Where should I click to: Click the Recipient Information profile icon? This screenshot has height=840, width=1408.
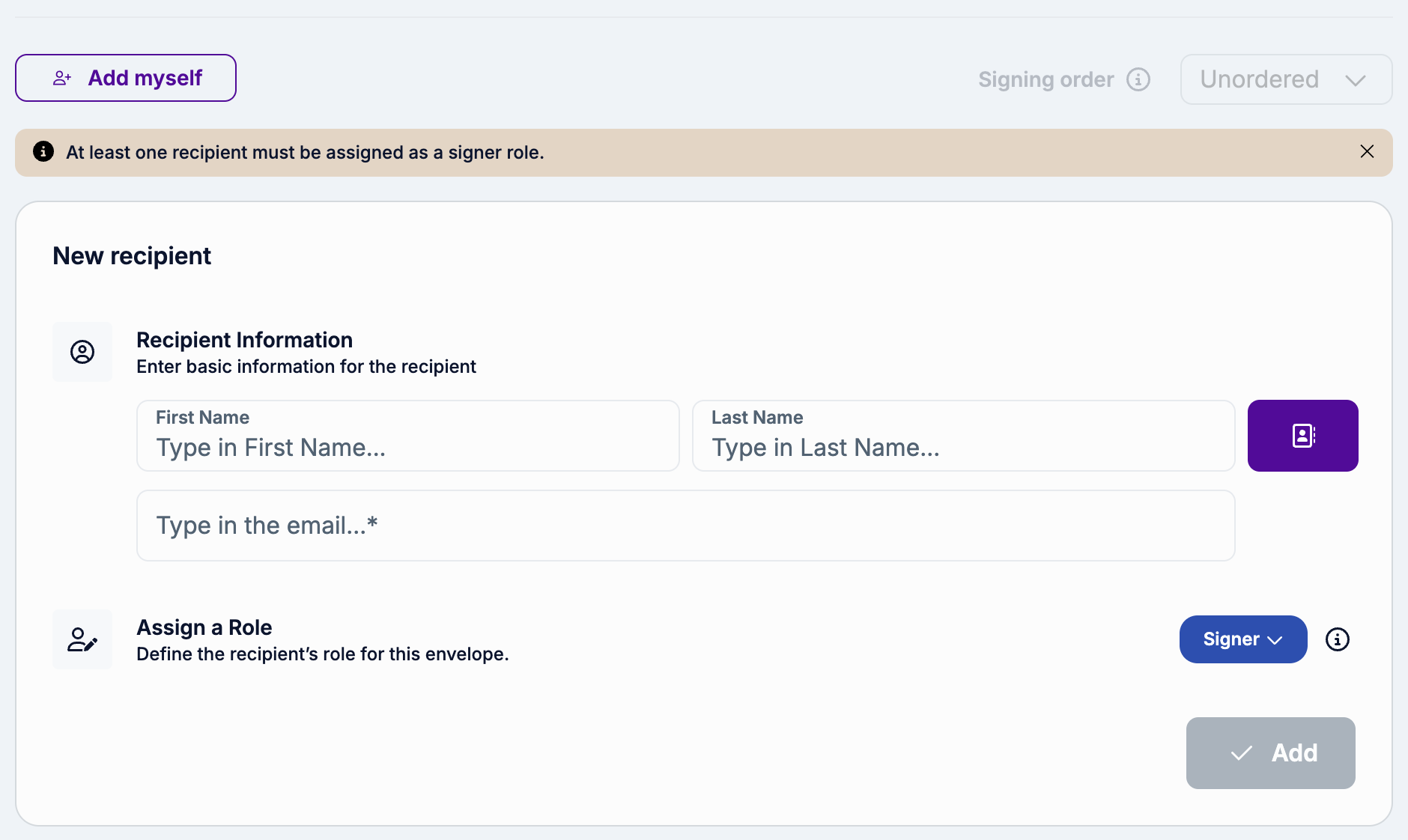click(x=82, y=352)
